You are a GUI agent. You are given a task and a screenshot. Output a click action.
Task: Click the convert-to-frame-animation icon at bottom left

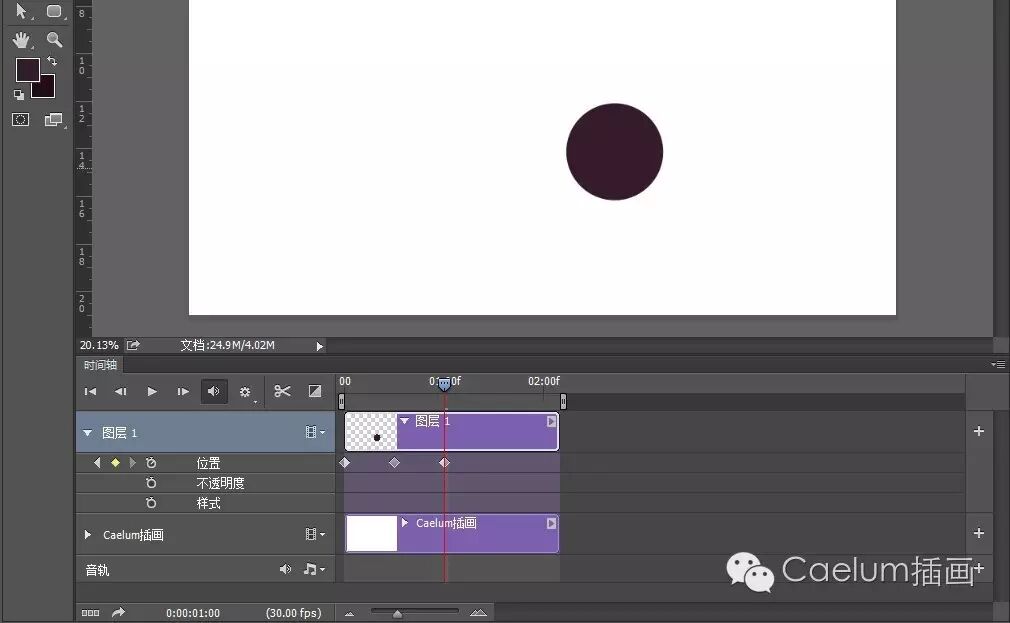click(92, 612)
